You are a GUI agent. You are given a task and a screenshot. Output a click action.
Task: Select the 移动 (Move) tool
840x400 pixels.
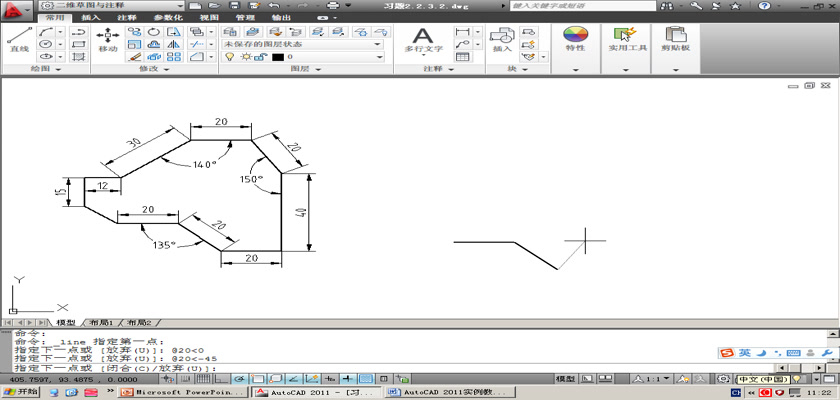(x=108, y=40)
